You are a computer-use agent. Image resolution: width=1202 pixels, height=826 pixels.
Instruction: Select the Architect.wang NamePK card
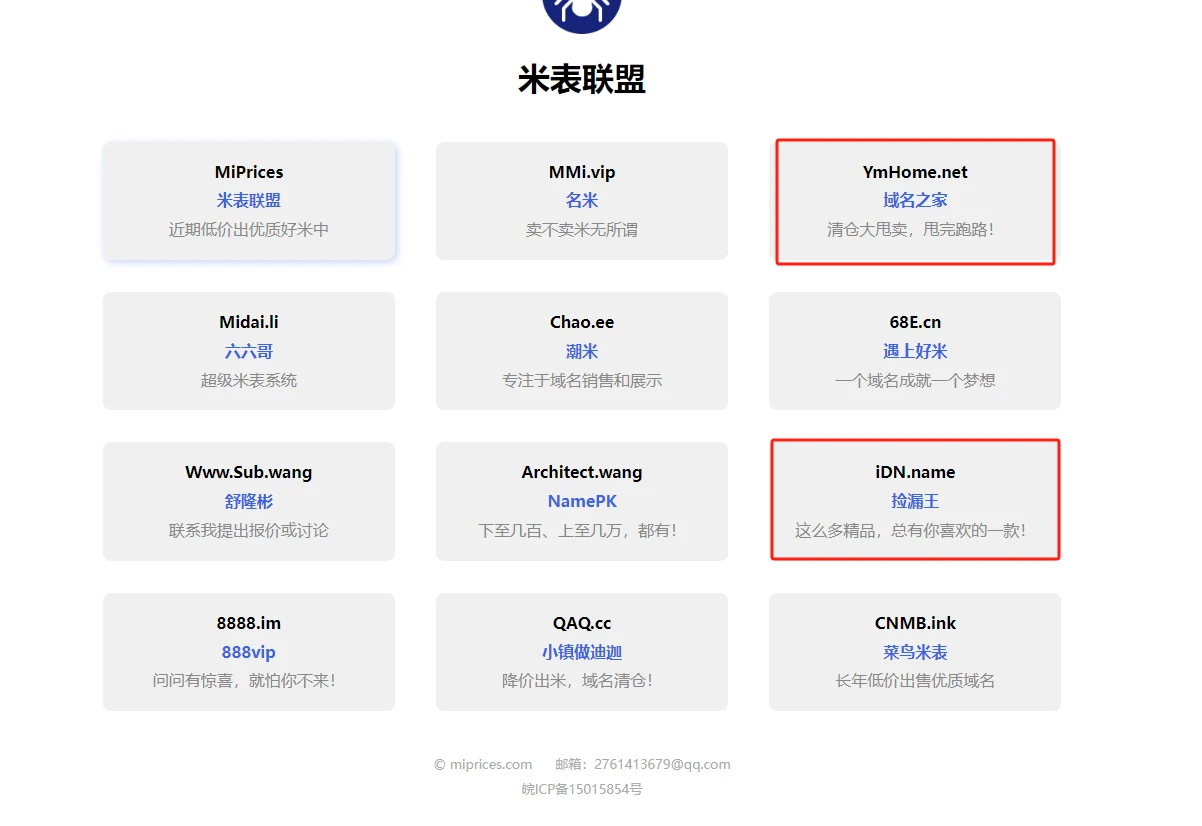click(581, 501)
